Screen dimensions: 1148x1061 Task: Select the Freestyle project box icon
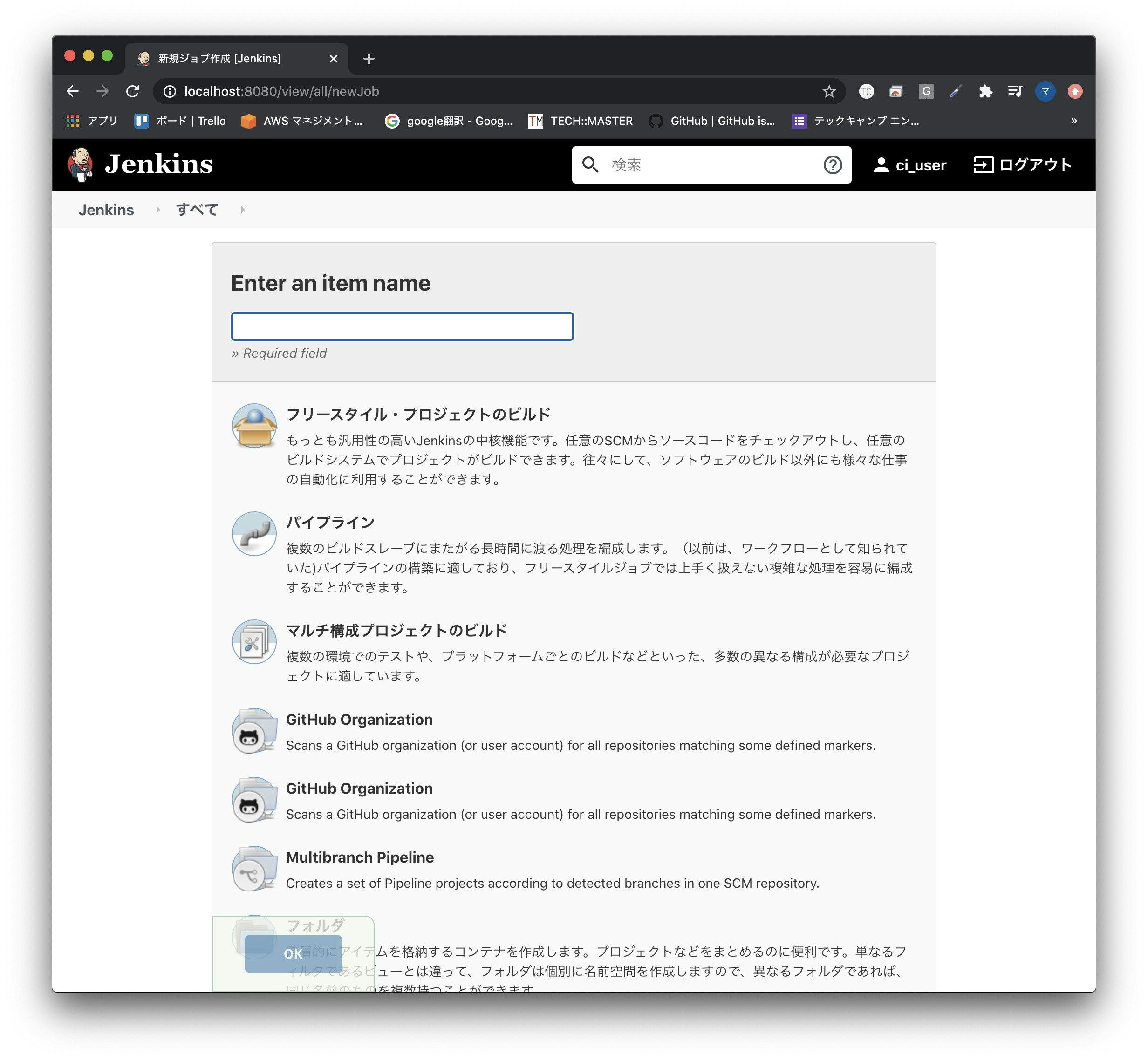coord(254,426)
